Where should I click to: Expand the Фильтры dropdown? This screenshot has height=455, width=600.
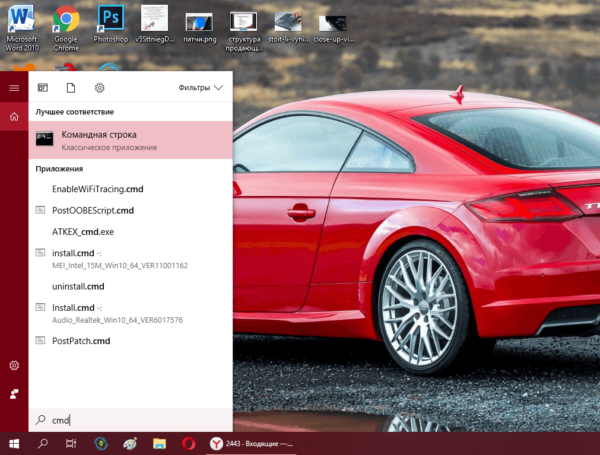(201, 88)
